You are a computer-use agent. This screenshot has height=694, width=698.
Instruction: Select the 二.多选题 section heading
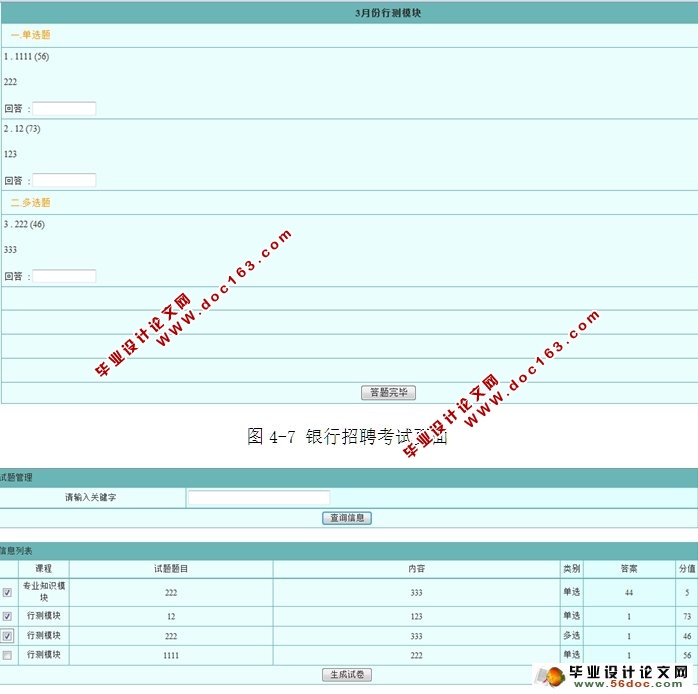coord(30,203)
